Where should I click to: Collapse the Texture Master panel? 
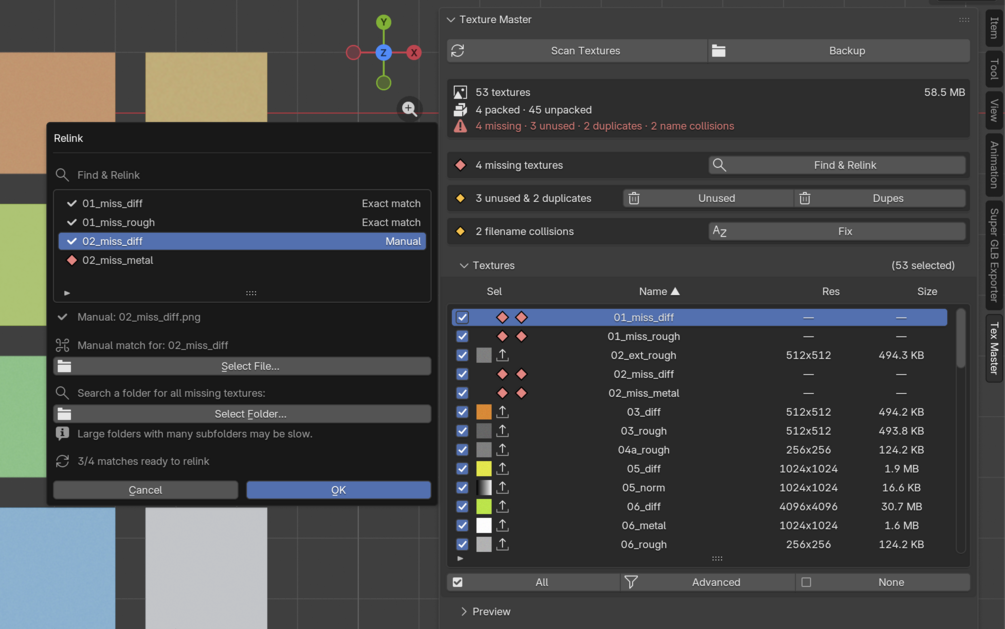[451, 20]
